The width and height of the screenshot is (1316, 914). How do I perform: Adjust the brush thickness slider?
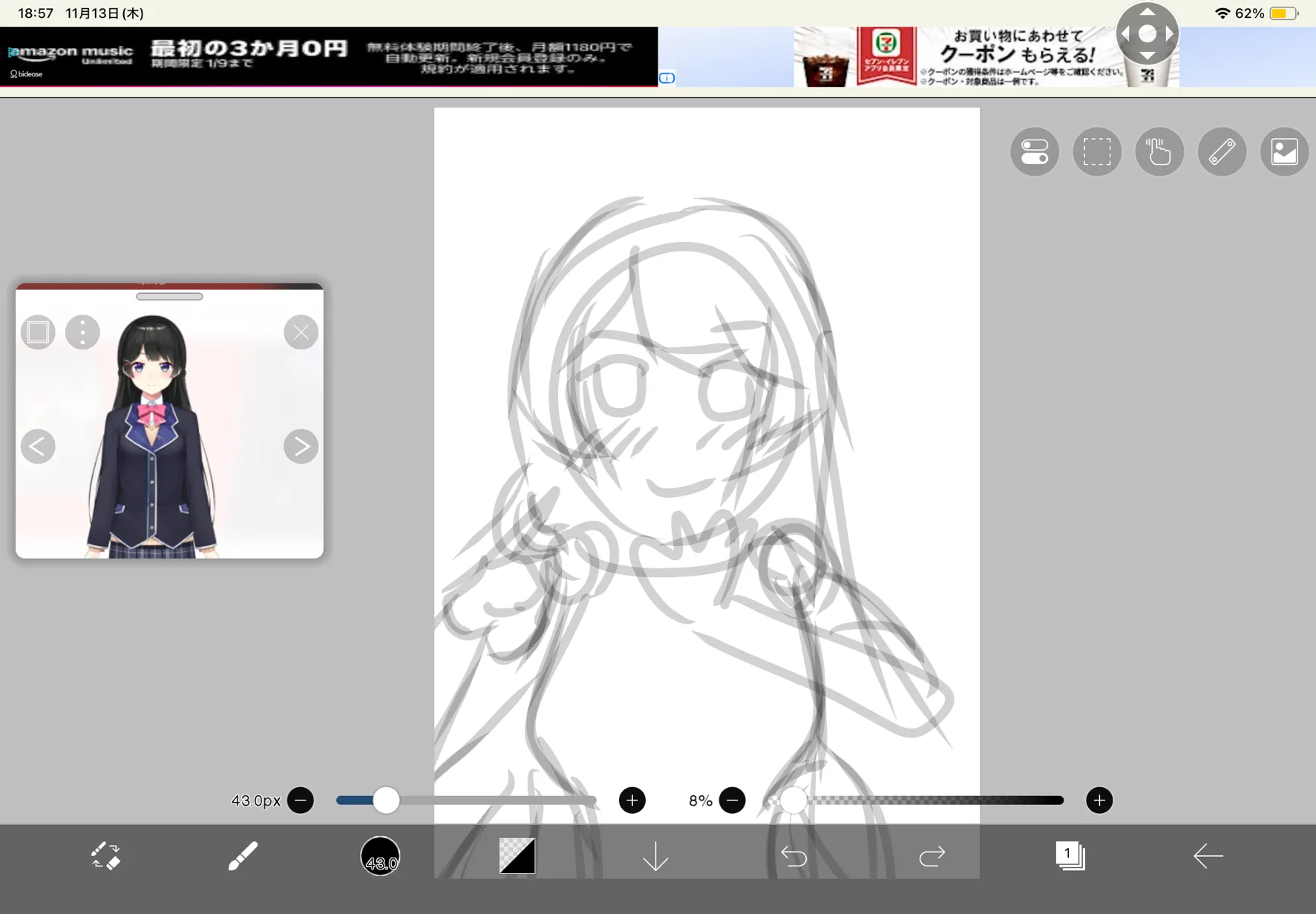pyautogui.click(x=466, y=800)
